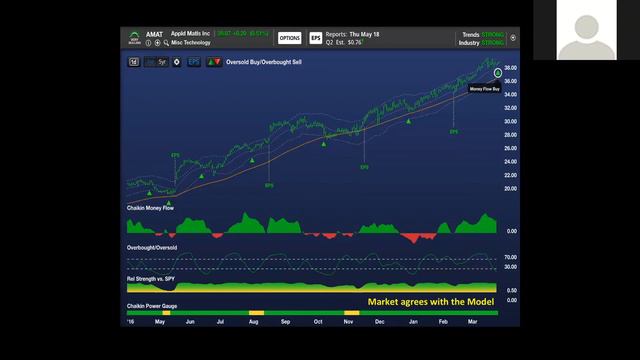The image size is (640, 360).
Task: Click the AMAT ticker symbol
Action: click(x=154, y=35)
